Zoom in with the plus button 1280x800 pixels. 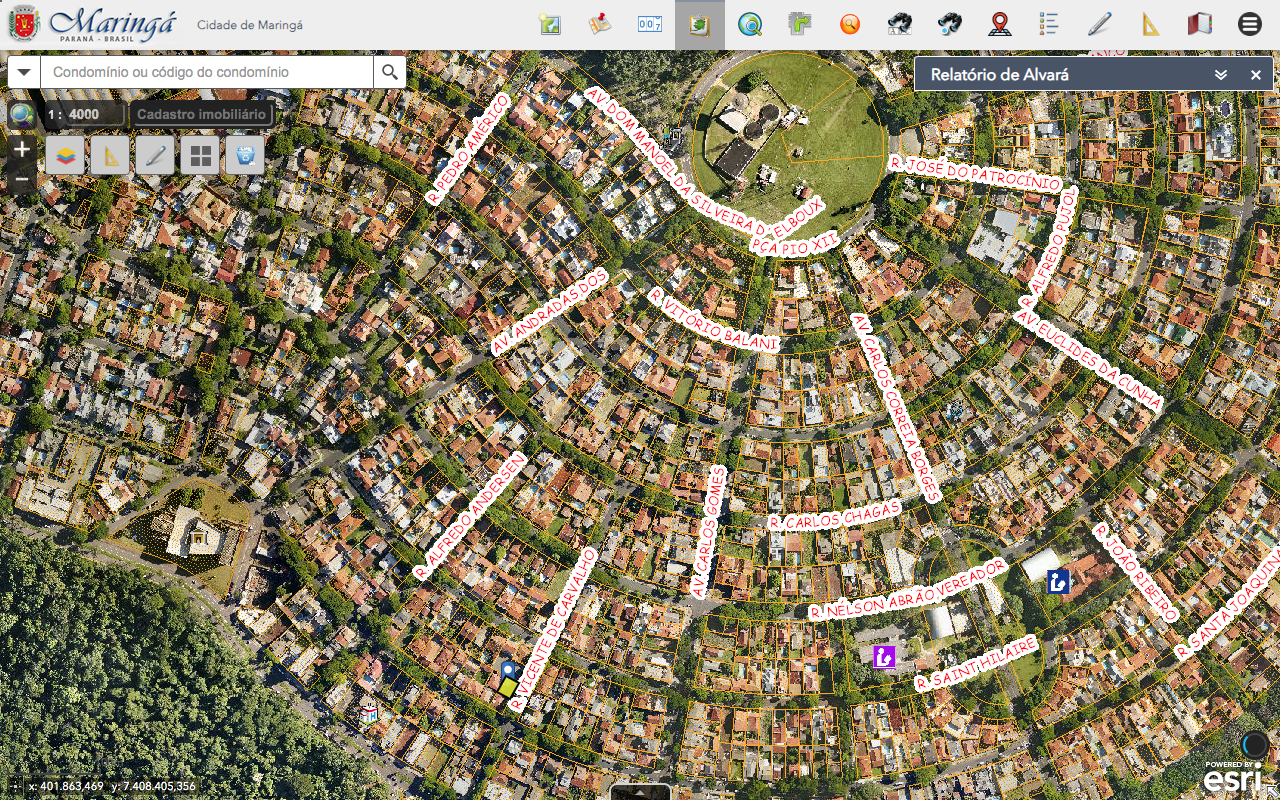pyautogui.click(x=22, y=150)
